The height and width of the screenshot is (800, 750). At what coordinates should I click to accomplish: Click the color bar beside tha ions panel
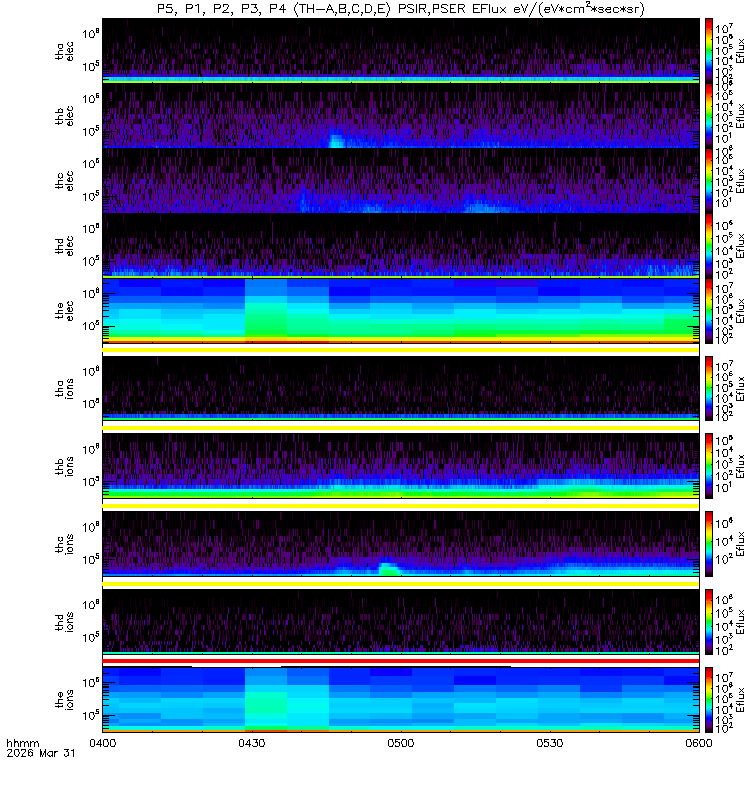tap(709, 388)
